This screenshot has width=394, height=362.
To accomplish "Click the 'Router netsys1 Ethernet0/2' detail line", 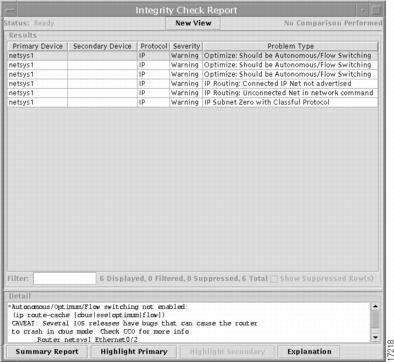I will point(87,340).
